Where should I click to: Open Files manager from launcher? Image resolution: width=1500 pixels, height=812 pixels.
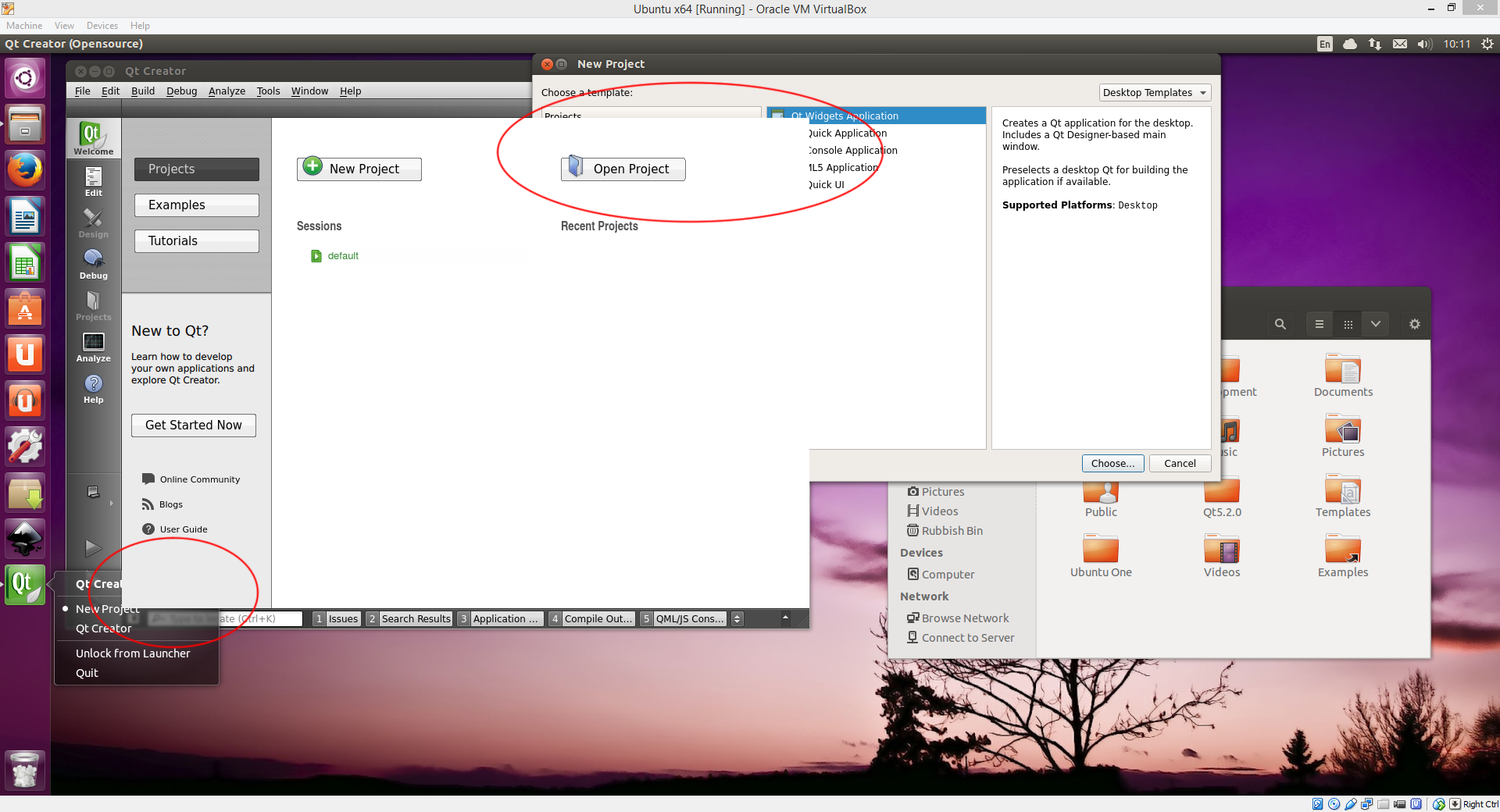(x=25, y=124)
